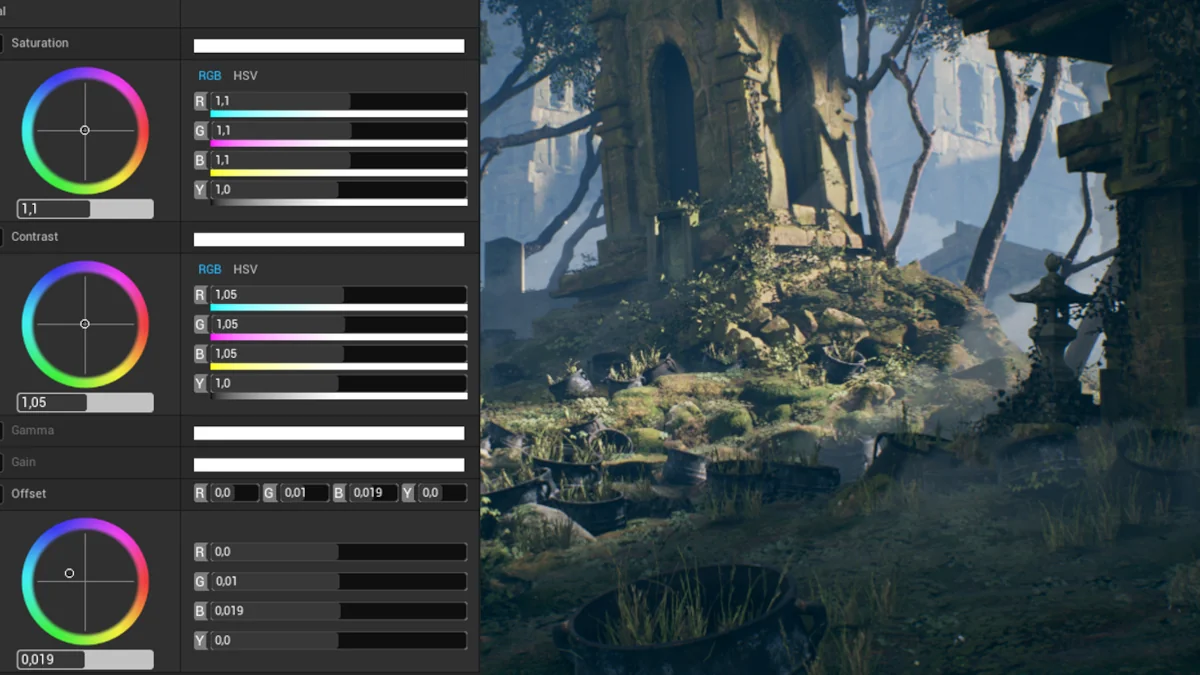Adjust the Saturation G slider

338,131
